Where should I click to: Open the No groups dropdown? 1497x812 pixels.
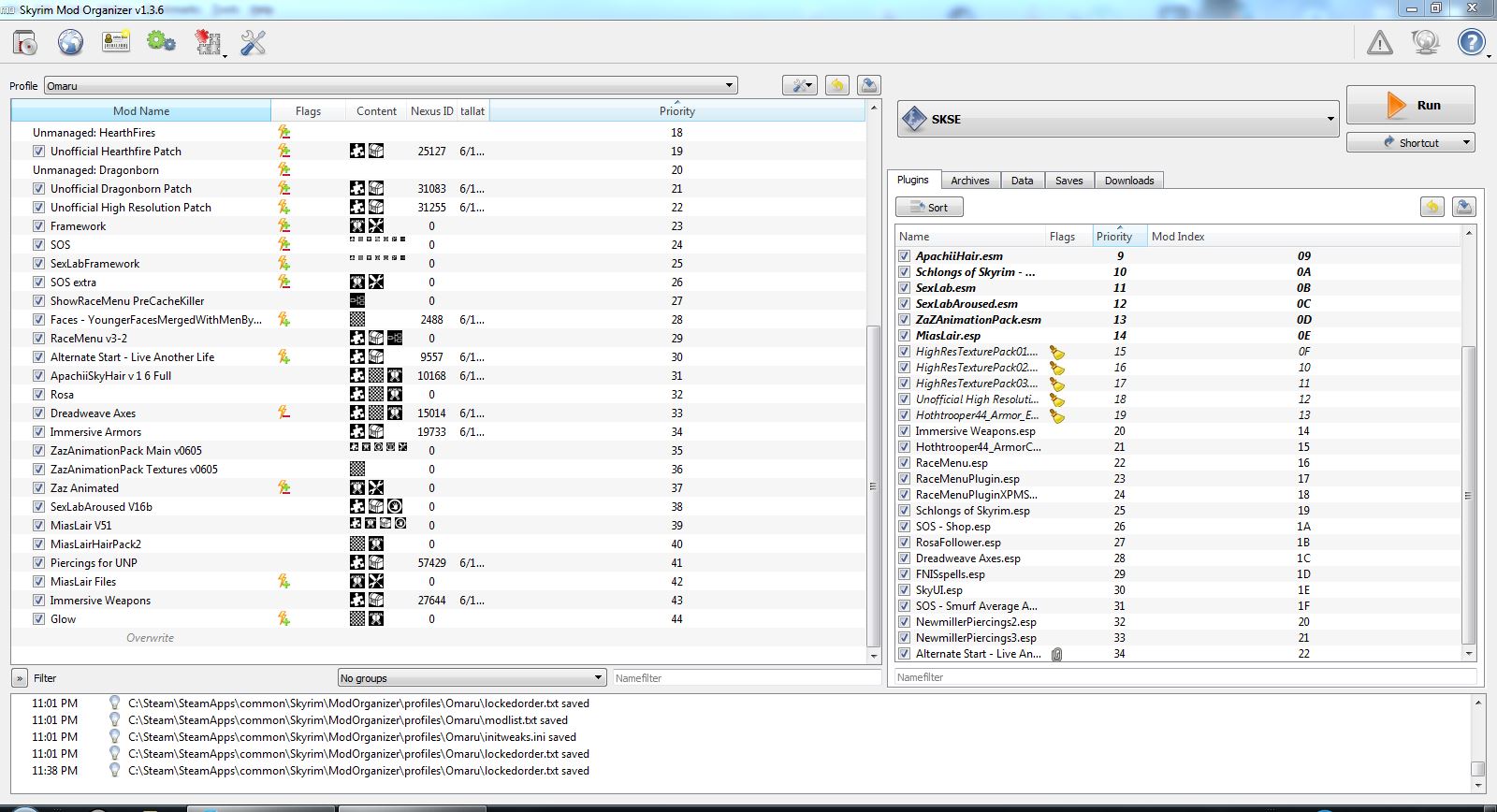[472, 677]
